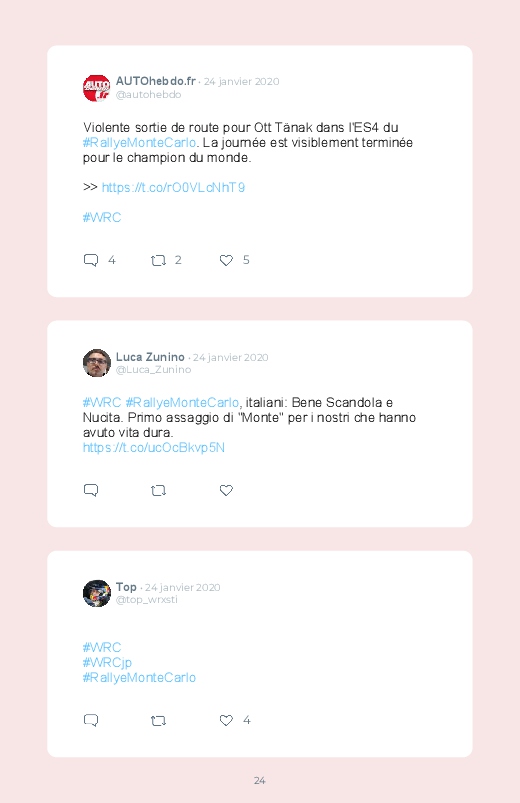Reply to the Top tweet

pos(91,720)
